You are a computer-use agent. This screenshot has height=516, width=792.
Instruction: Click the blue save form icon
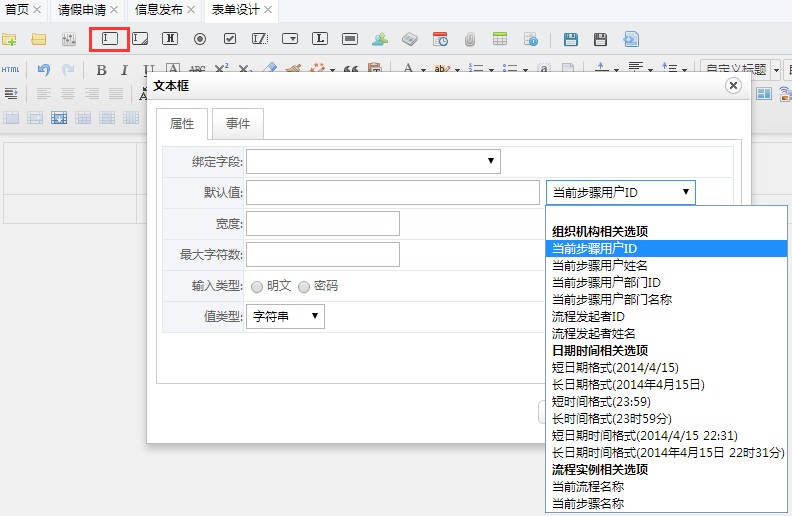point(571,39)
